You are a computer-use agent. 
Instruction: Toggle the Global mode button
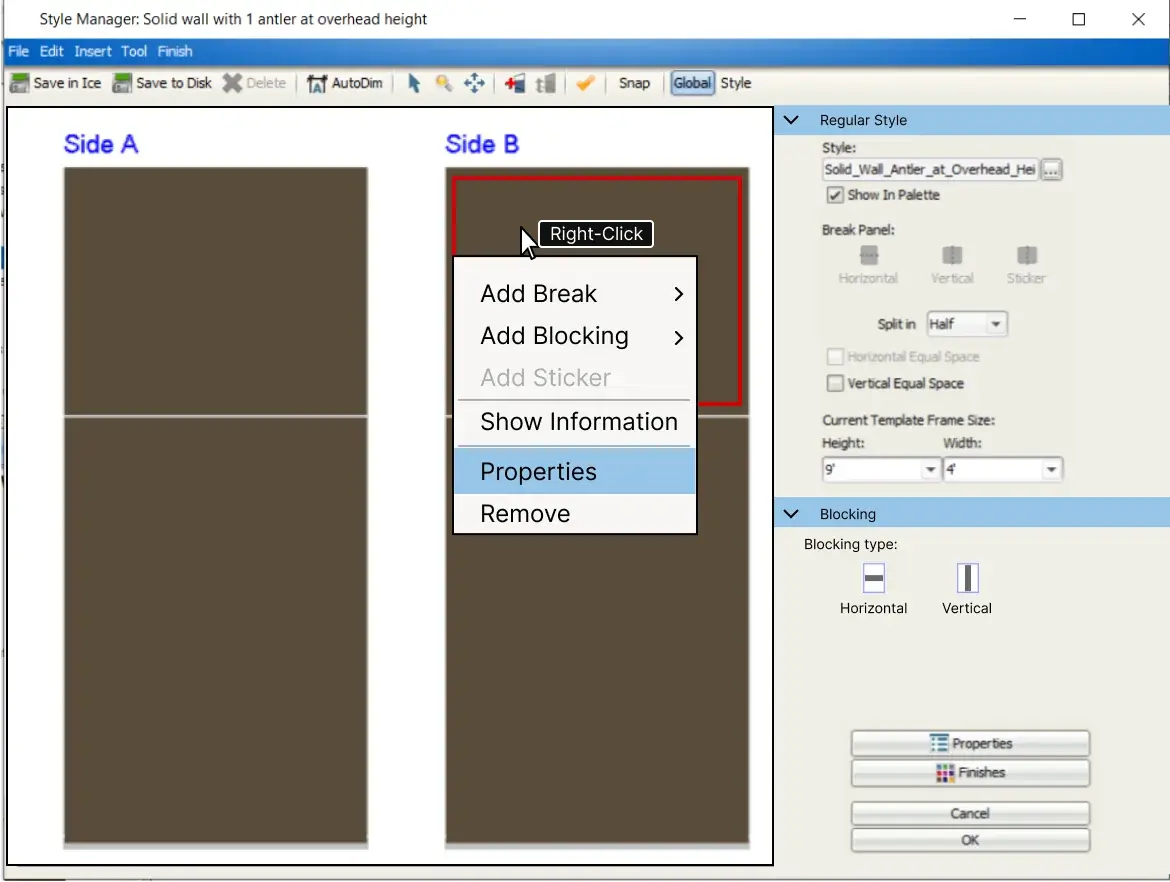[x=692, y=83]
